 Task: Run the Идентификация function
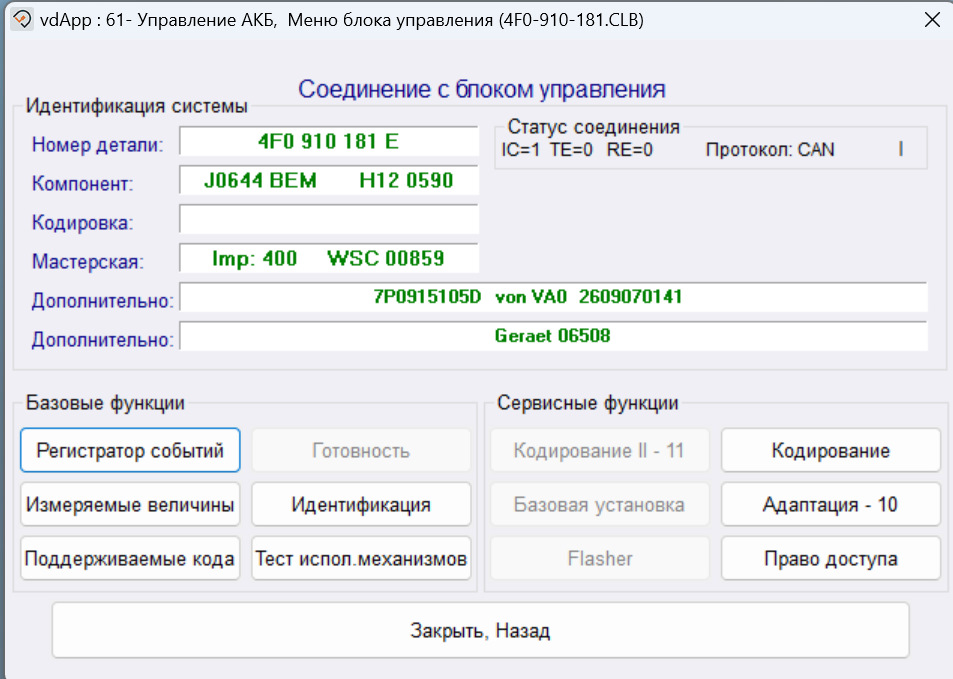pos(360,504)
